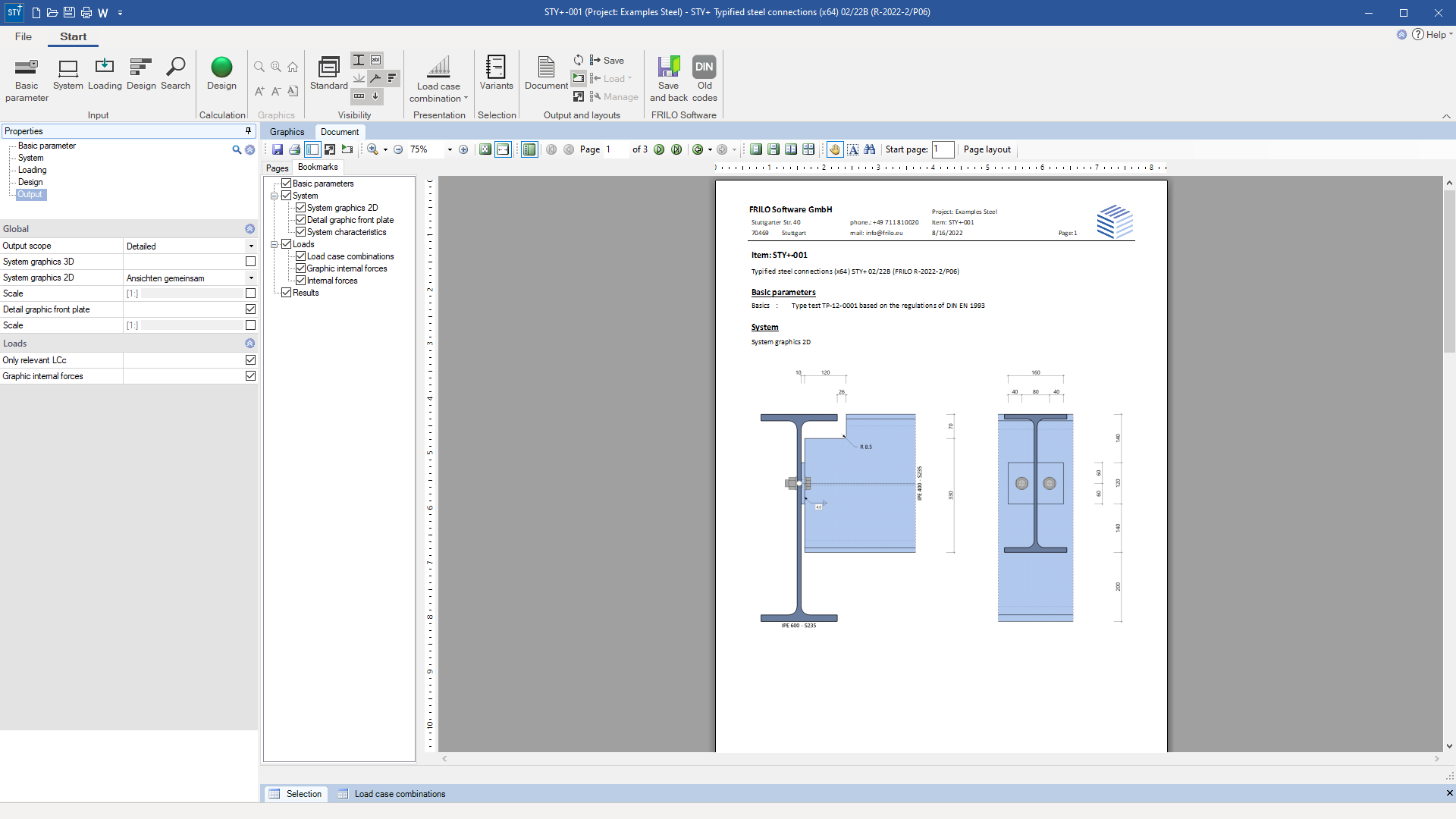Open the Document output icon
This screenshot has width=1456, height=819.
(x=546, y=74)
